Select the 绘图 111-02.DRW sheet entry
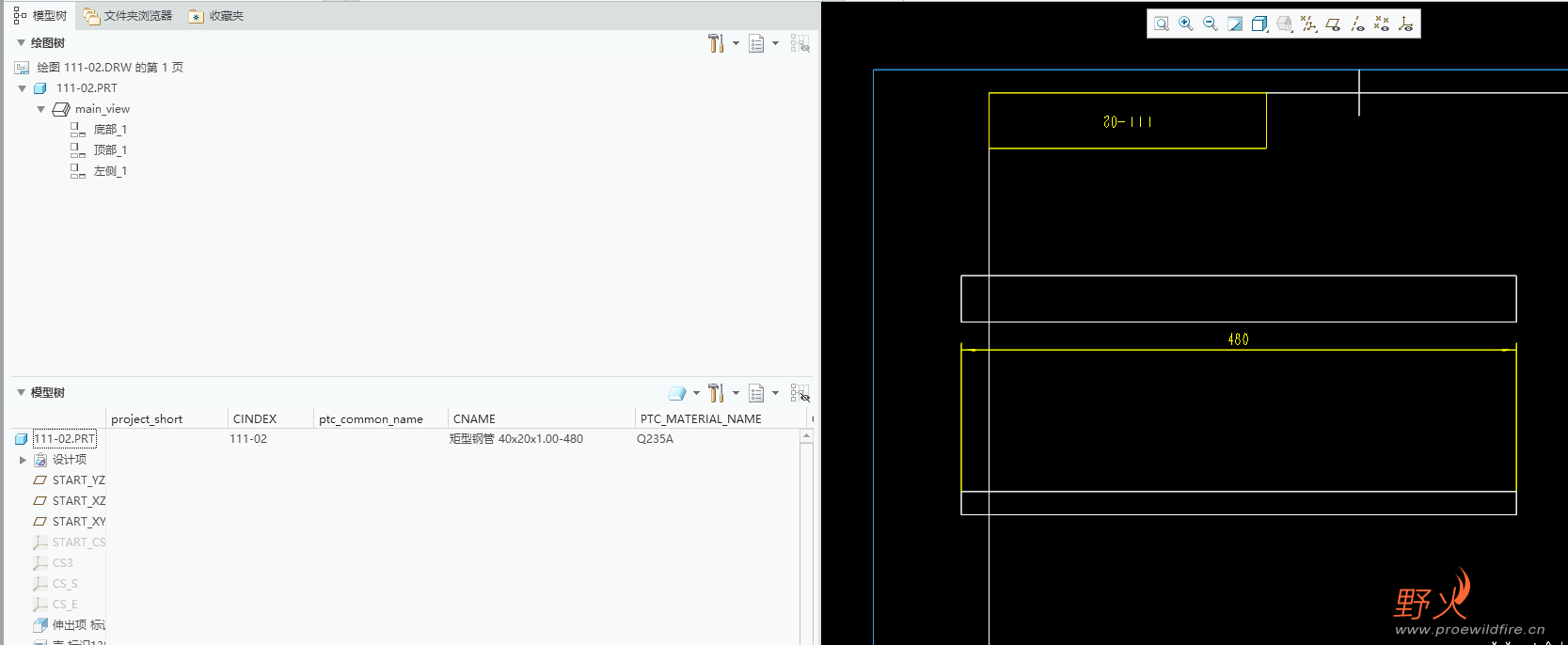 pos(99,68)
